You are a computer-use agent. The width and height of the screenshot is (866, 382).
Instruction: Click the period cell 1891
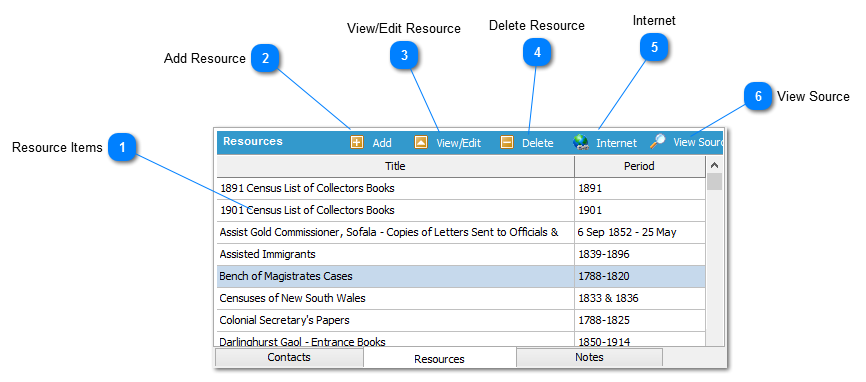[x=640, y=188]
